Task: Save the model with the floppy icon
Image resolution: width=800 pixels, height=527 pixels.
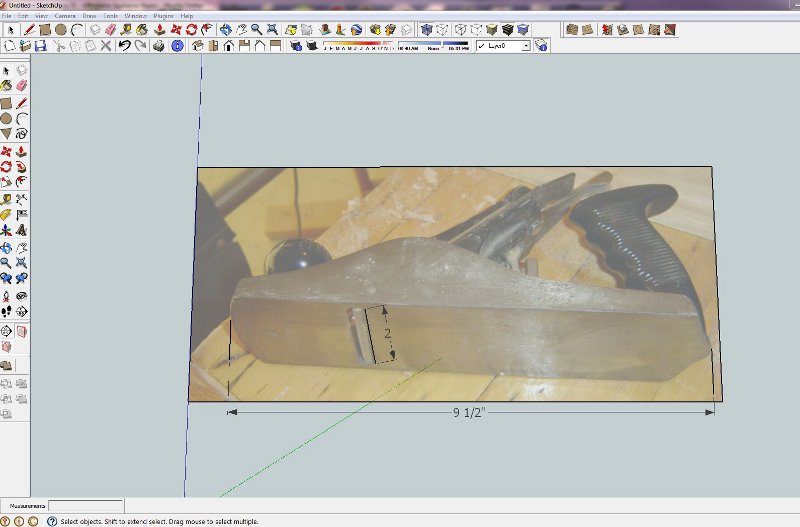Action: (x=41, y=46)
